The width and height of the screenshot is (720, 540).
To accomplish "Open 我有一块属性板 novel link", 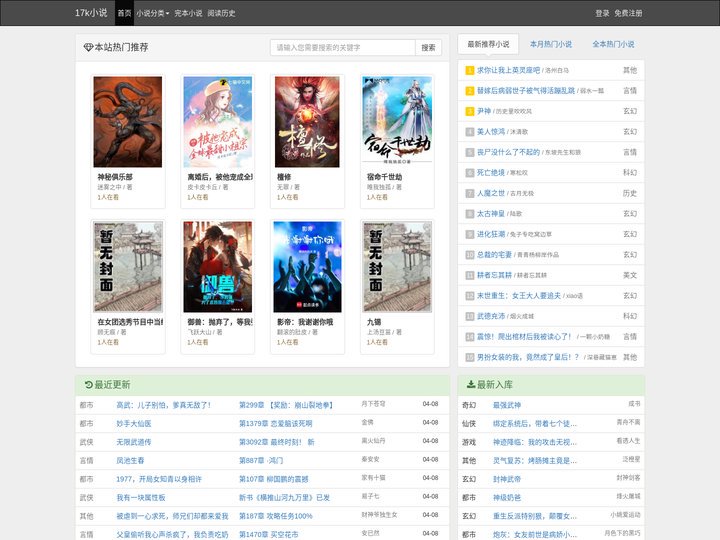I will click(x=141, y=498).
